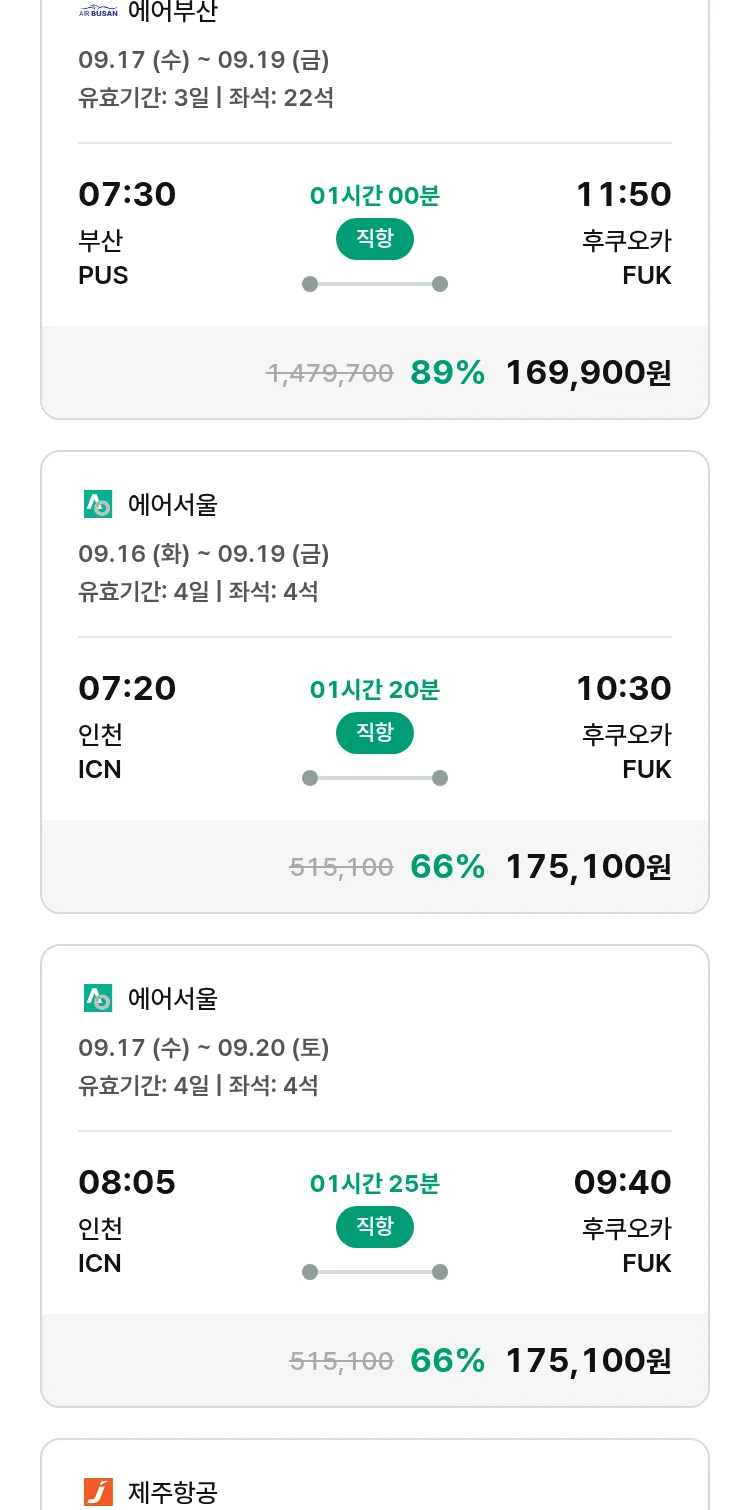Select the 175,100원 price for 09.16 flight

588,867
